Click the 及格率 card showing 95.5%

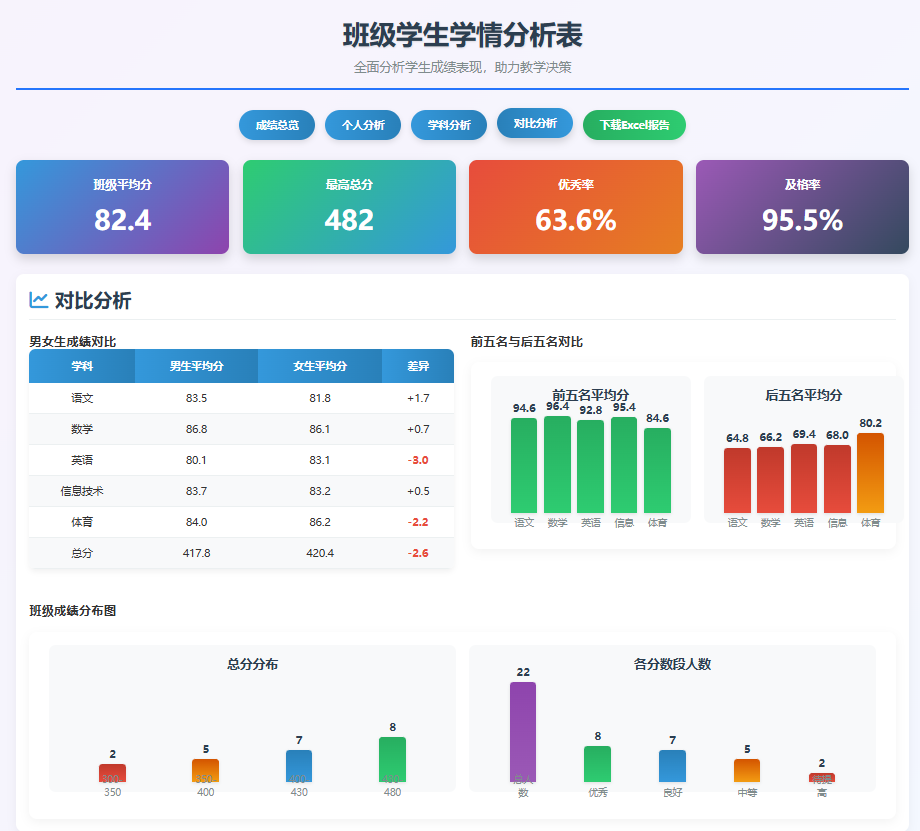point(801,205)
